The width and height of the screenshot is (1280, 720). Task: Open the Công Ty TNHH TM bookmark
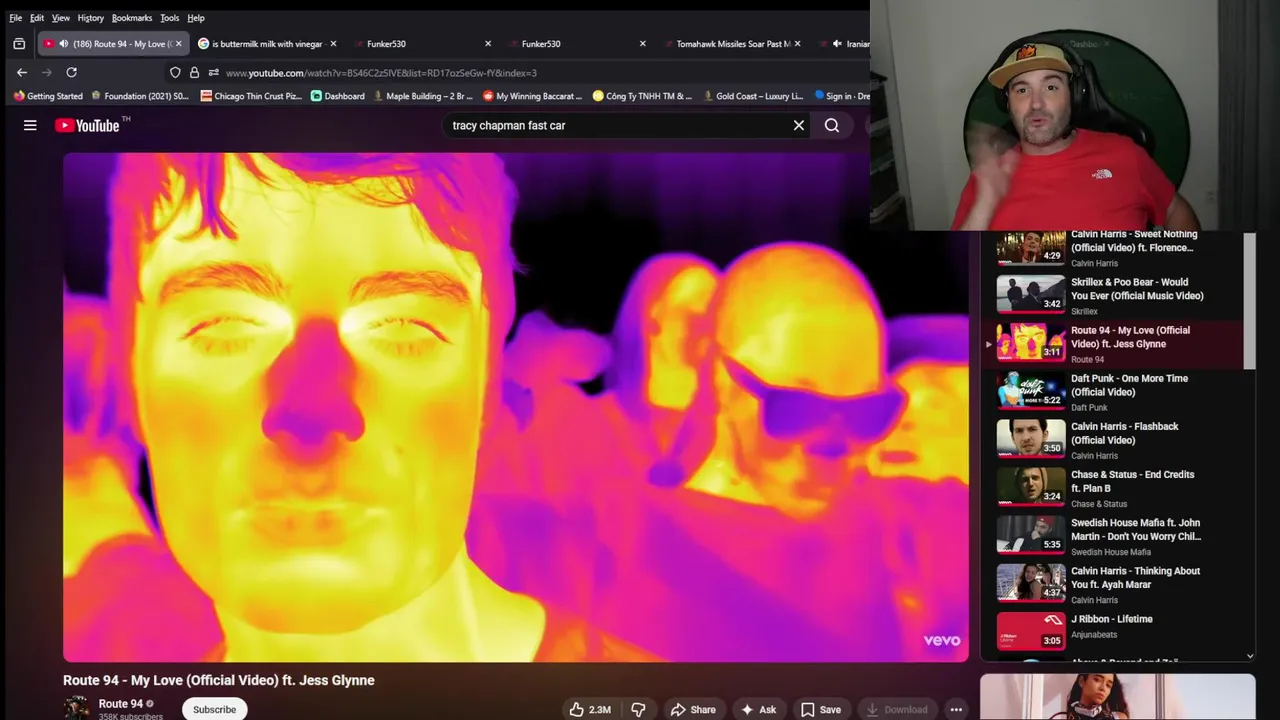642,96
